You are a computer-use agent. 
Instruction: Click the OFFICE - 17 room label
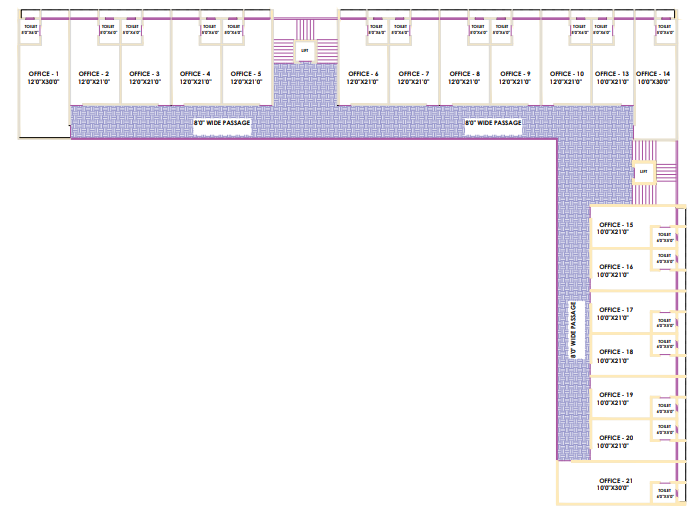click(x=615, y=314)
